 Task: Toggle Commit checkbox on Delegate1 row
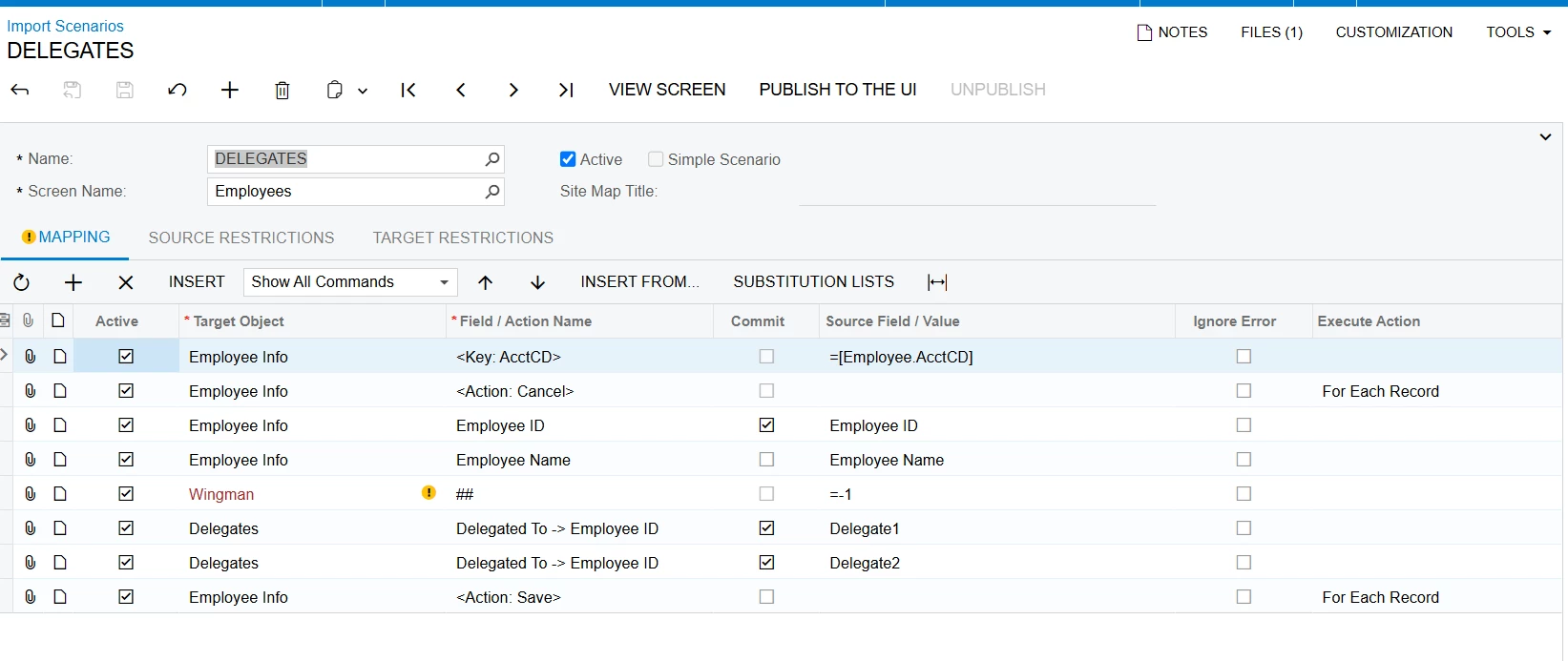pyautogui.click(x=766, y=528)
